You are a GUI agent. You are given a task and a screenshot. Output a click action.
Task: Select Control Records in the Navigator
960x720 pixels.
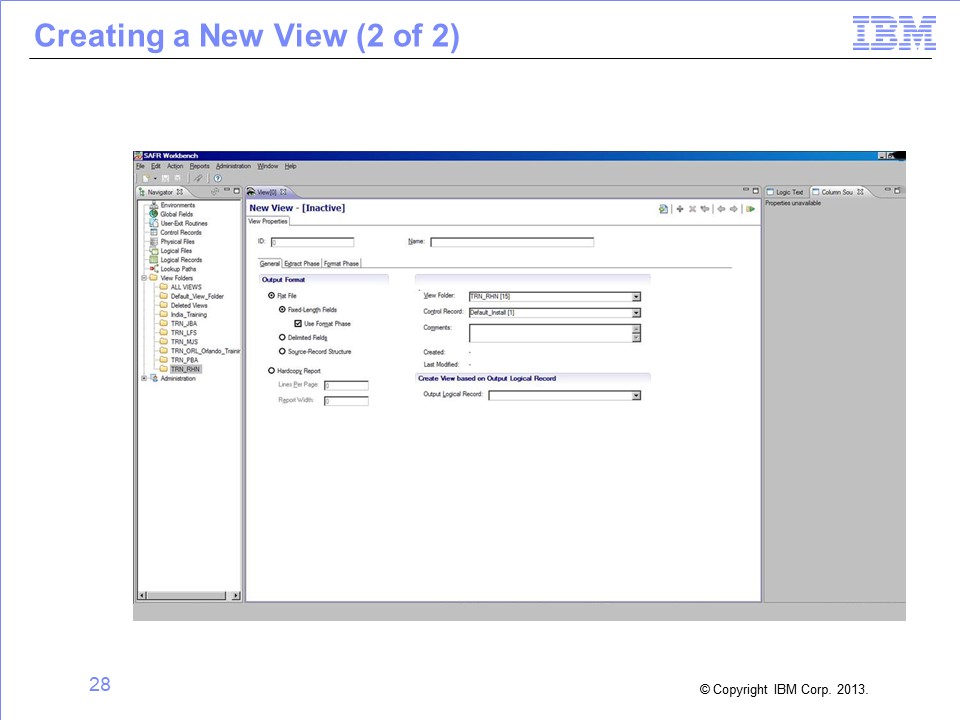pyautogui.click(x=181, y=233)
